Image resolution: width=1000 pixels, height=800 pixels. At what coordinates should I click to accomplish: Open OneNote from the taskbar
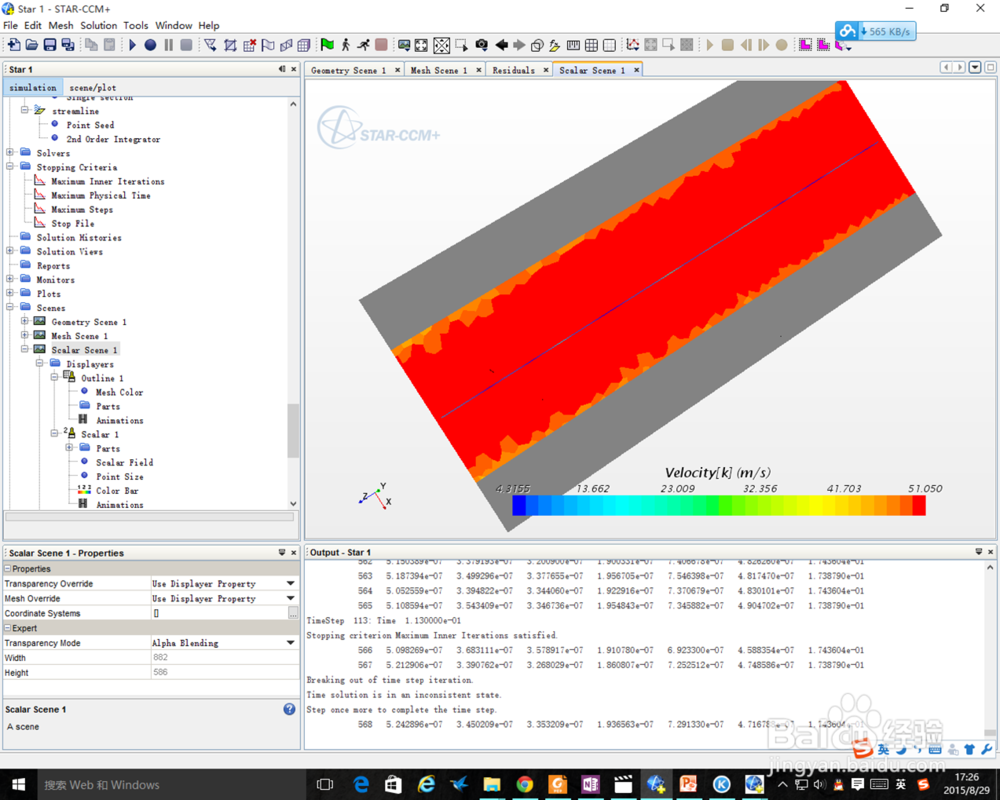click(590, 784)
